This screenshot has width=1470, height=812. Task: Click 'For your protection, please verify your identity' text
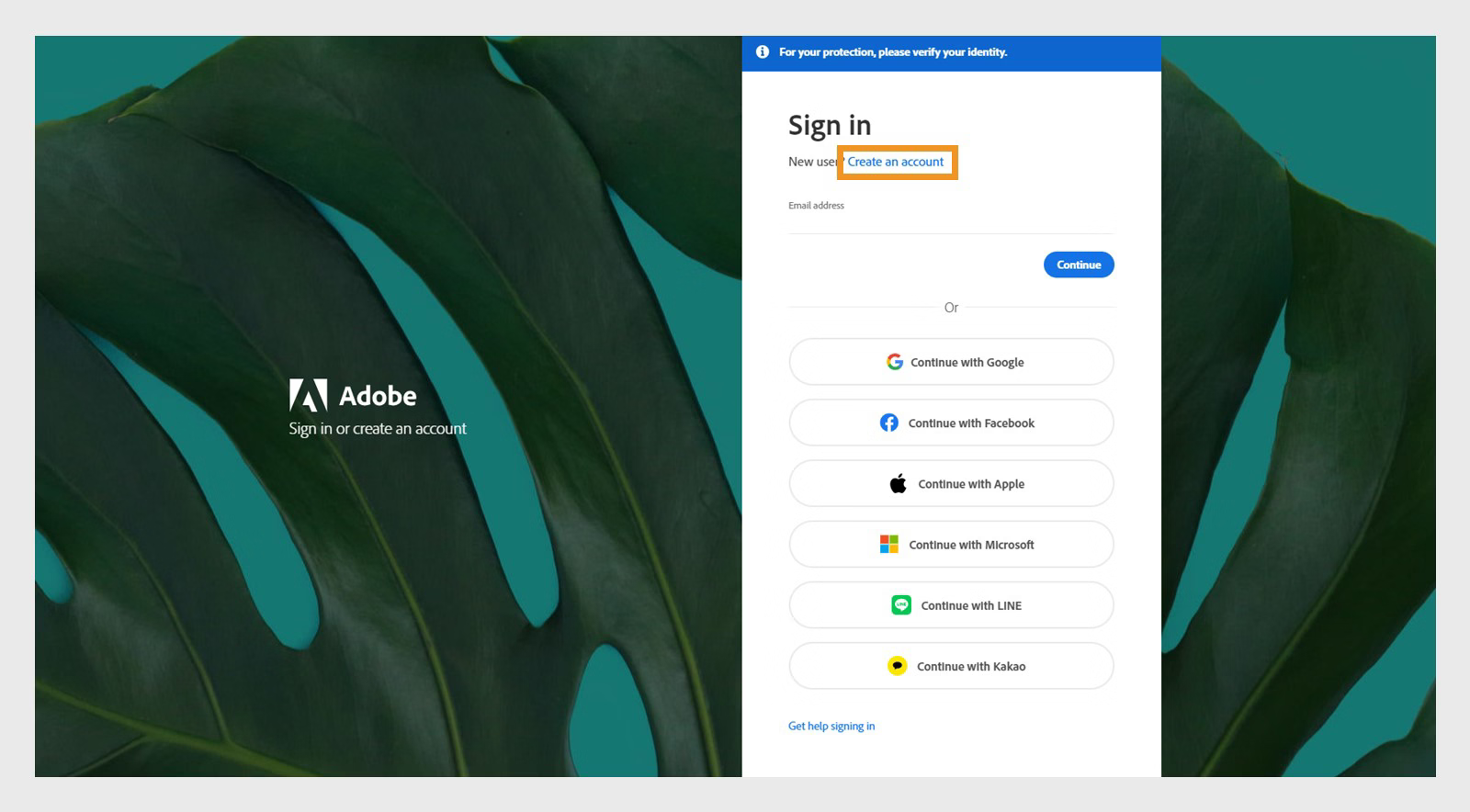click(x=893, y=52)
